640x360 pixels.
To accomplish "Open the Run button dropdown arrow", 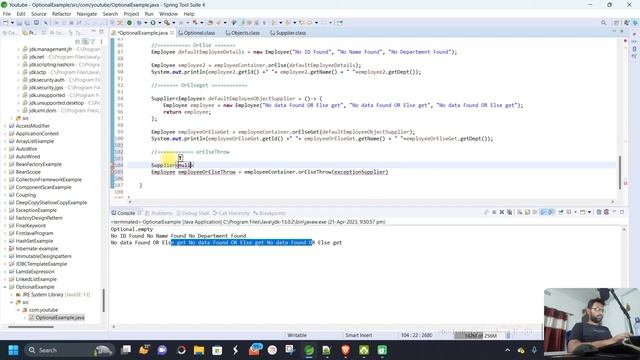I will (159, 23).
